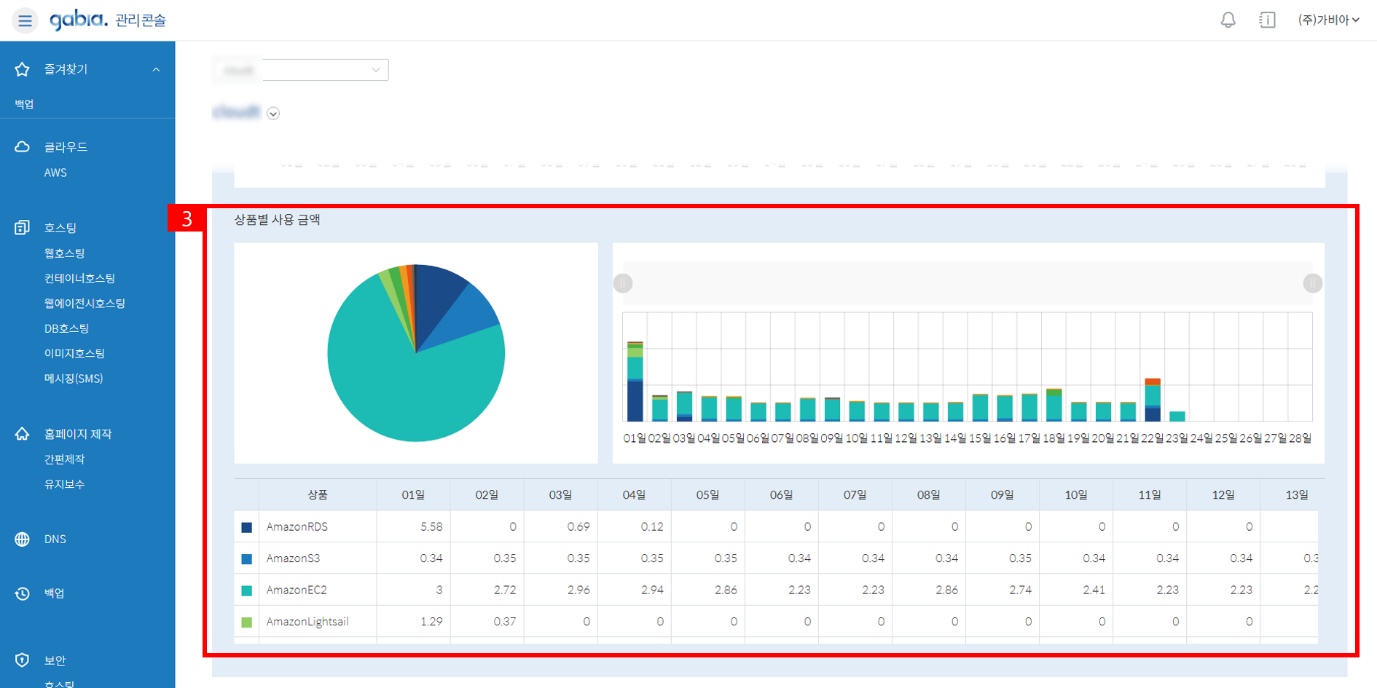The height and width of the screenshot is (688, 1377).
Task: Open 웹에이전시호스팅 in the sidebar
Action: 85,304
